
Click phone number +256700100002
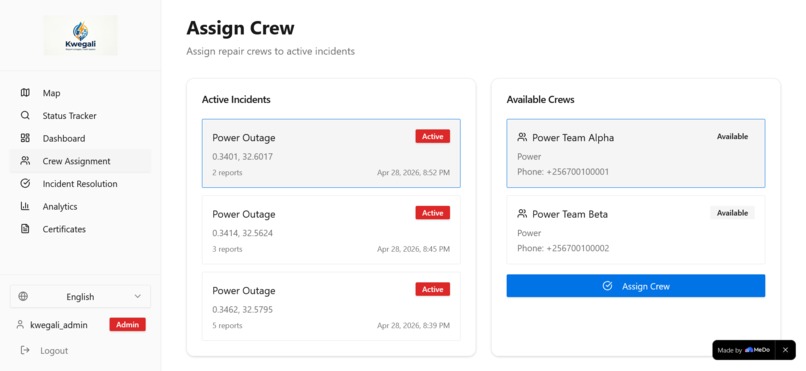tap(578, 248)
